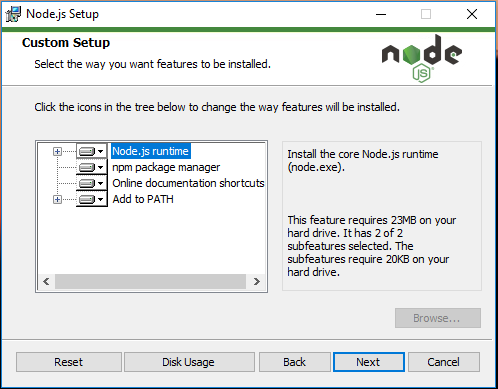498x389 pixels.
Task: Open Disk Usage information
Action: pyautogui.click(x=189, y=362)
